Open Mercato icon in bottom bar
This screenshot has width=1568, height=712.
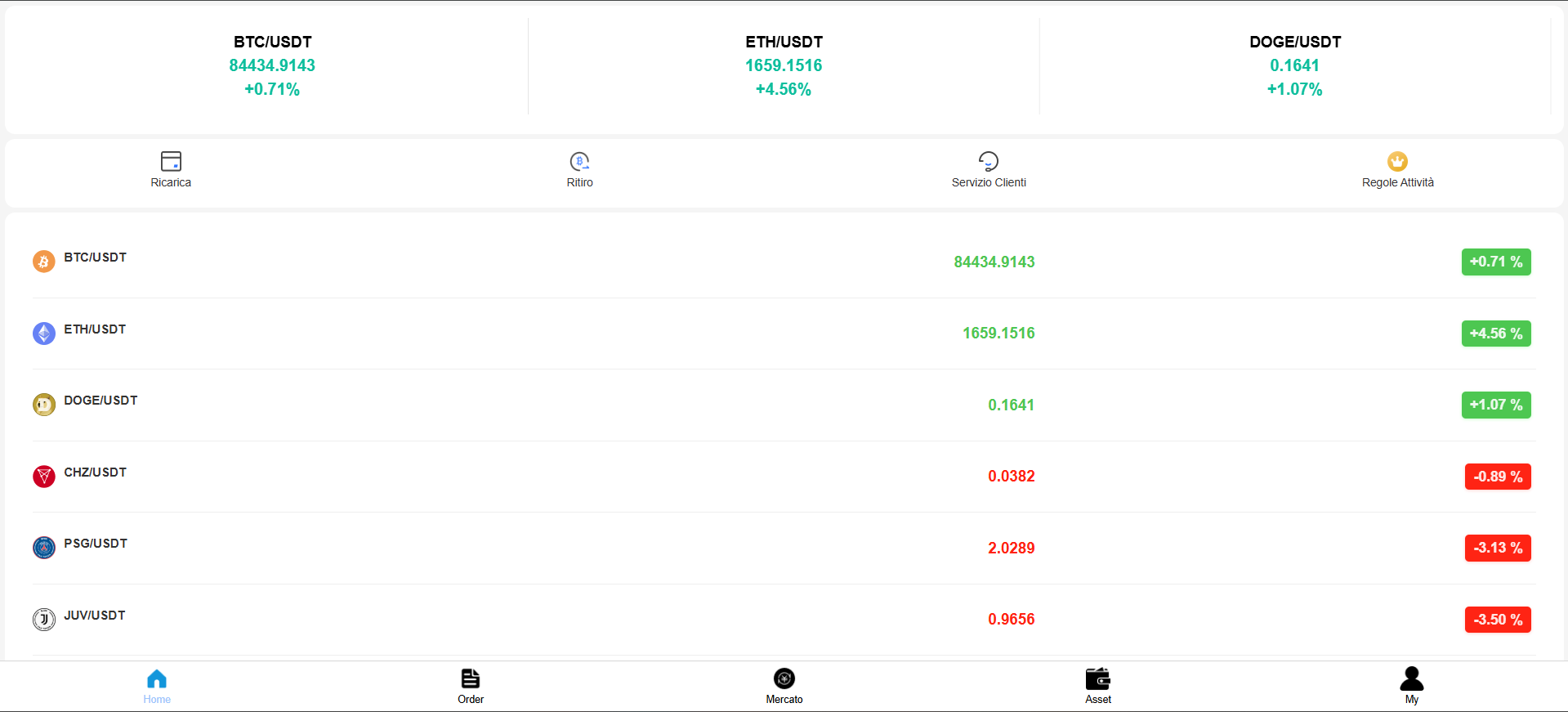[784, 678]
